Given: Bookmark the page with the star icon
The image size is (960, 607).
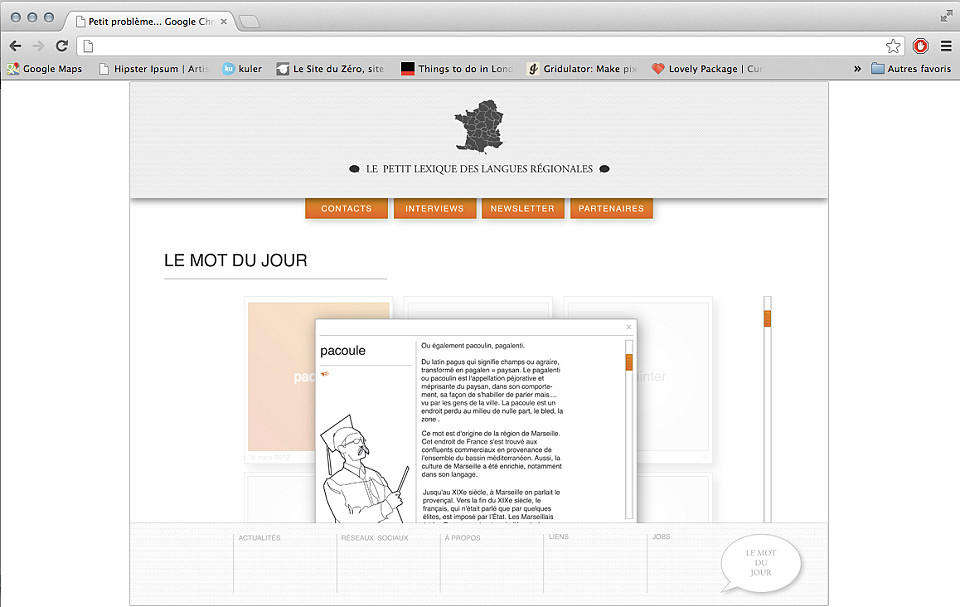Looking at the screenshot, I should pyautogui.click(x=893, y=46).
